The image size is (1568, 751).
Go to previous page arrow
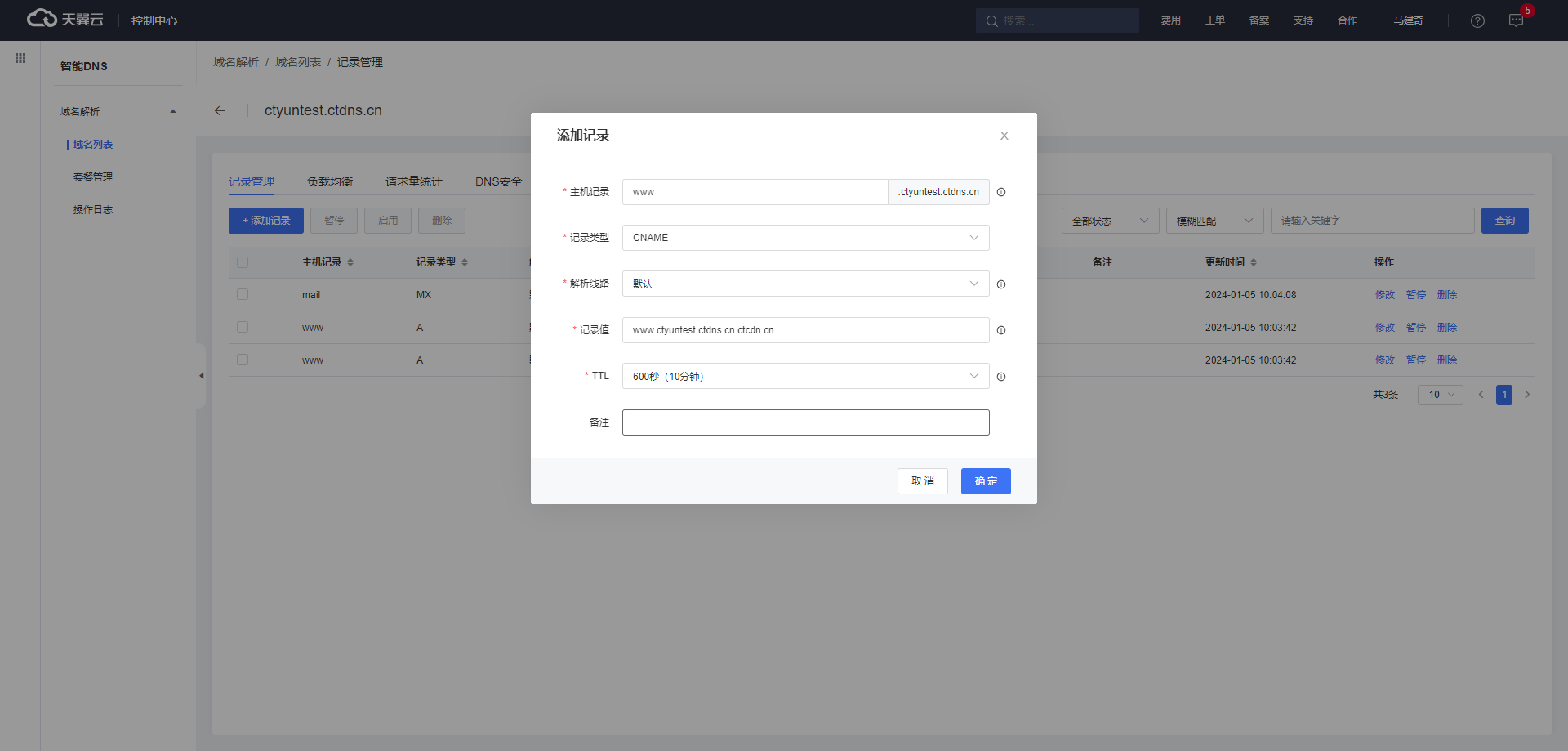click(x=1481, y=395)
